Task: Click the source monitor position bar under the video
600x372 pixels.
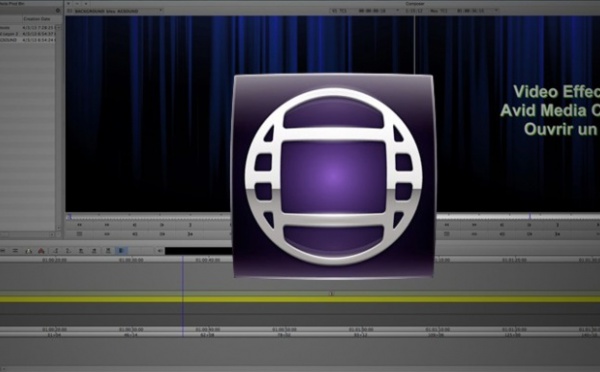Action: click(149, 216)
